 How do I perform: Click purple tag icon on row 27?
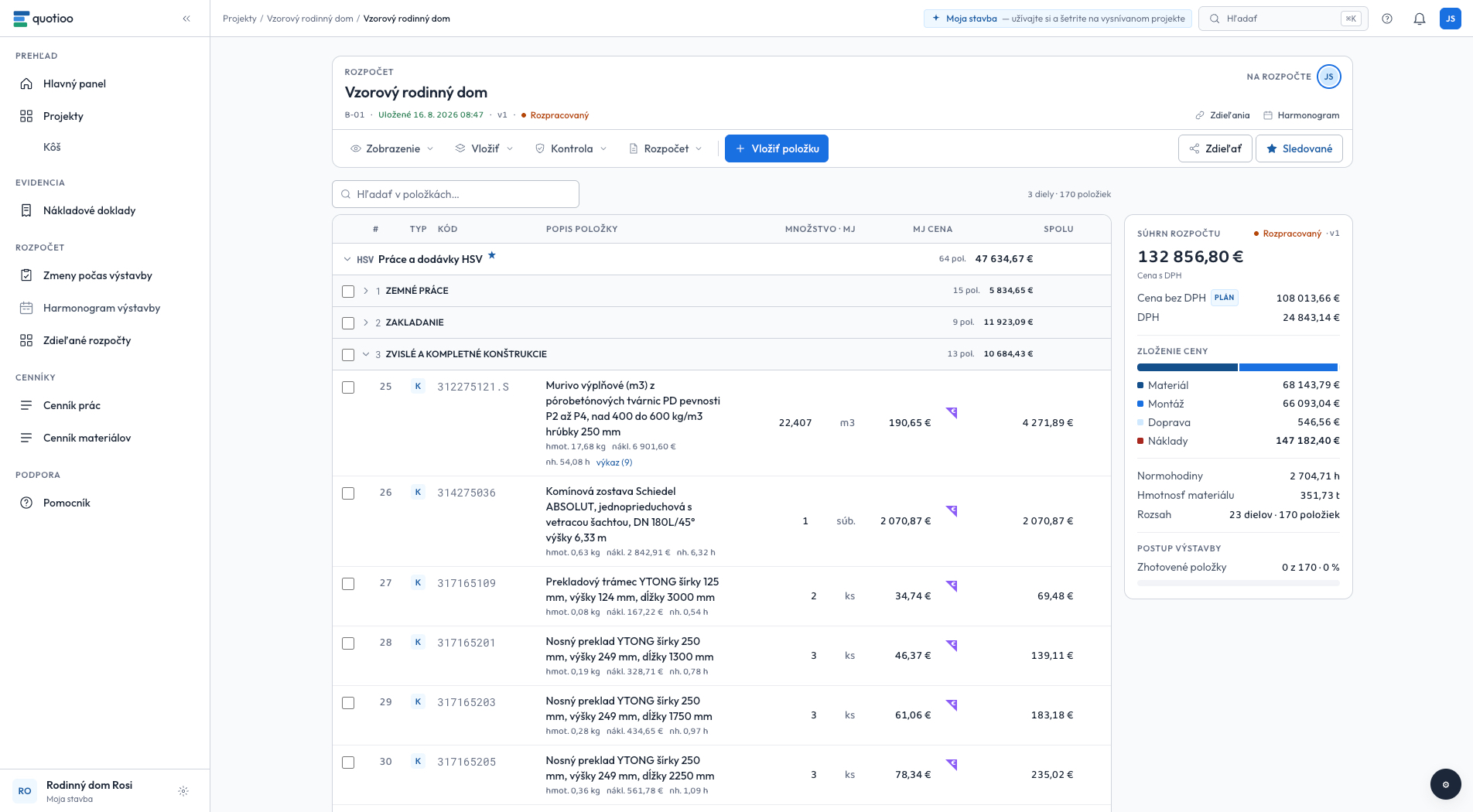(x=952, y=586)
